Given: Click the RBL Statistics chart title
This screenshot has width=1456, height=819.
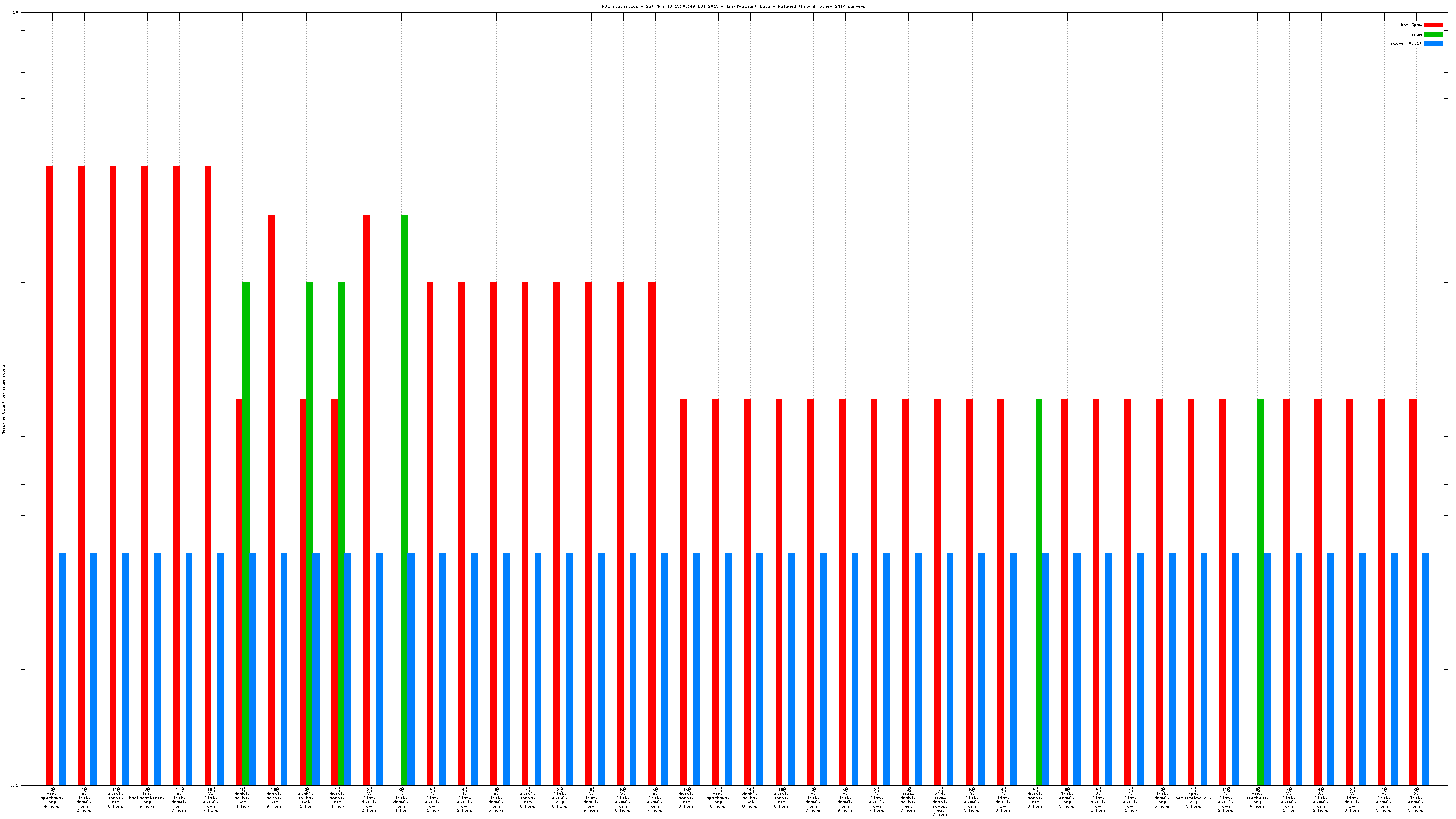Looking at the screenshot, I should pos(733,6).
